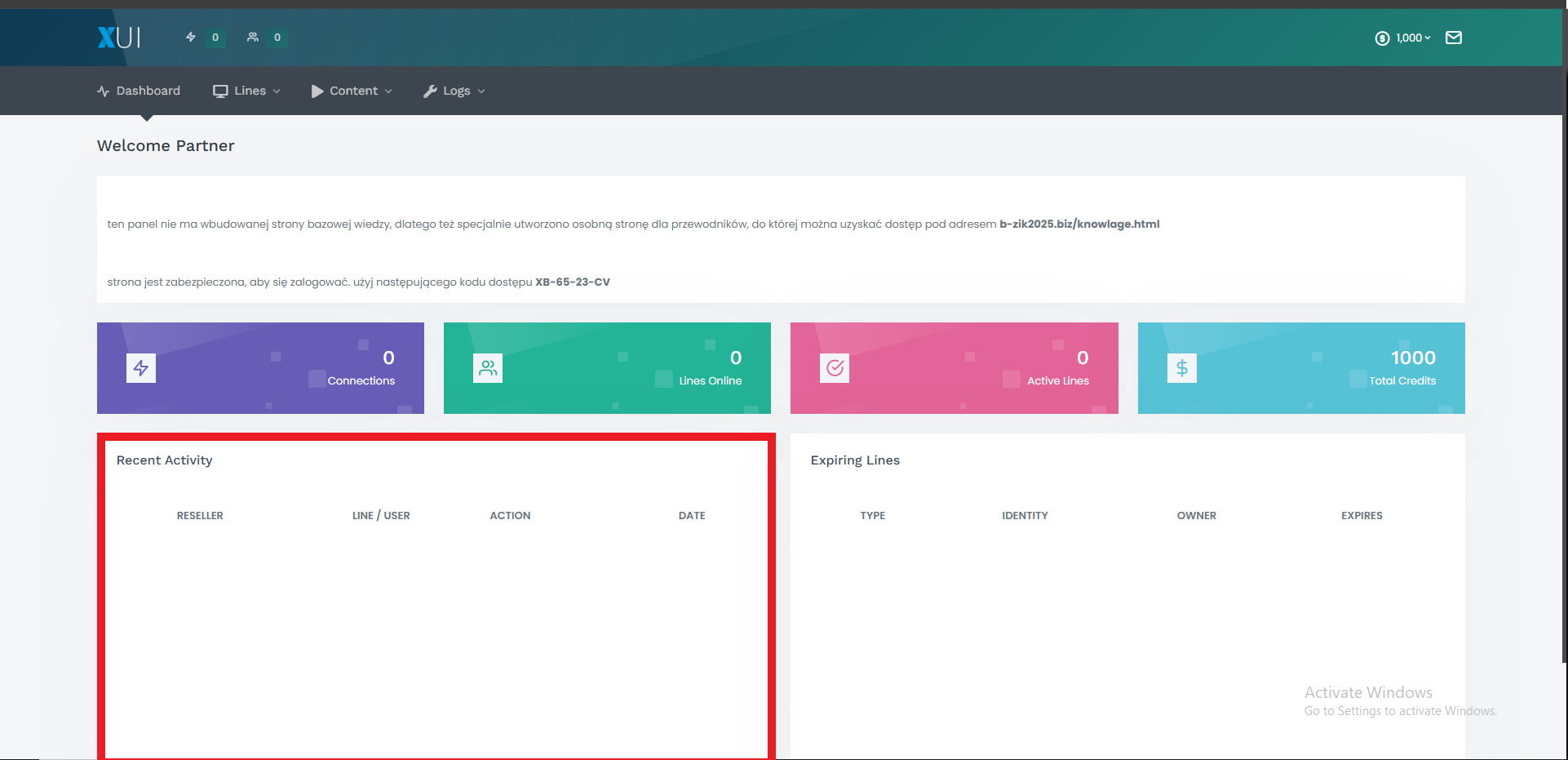Screen dimensions: 1568x760
Task: Open the mail envelope icon
Action: coord(1454,38)
